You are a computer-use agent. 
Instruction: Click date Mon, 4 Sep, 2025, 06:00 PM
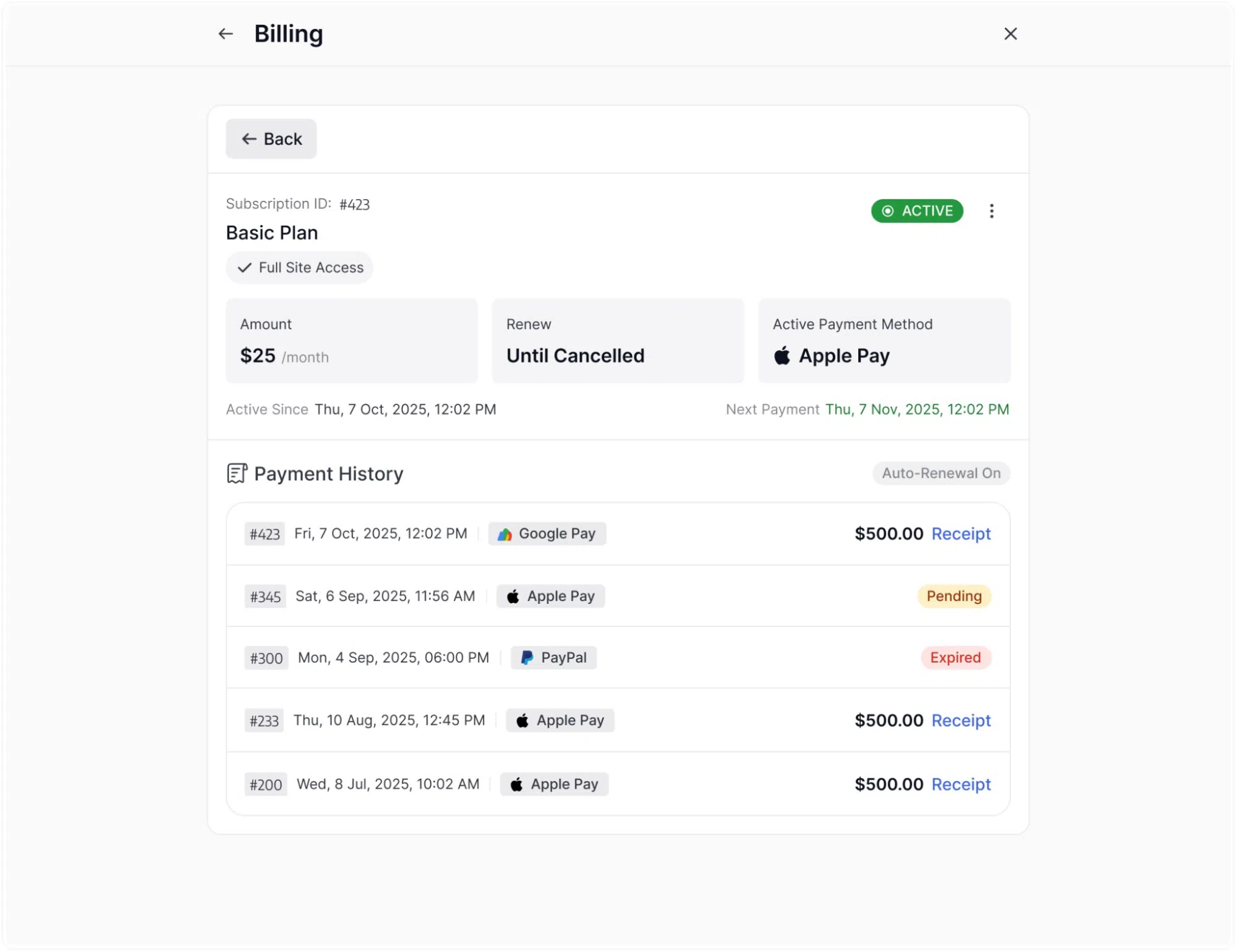click(393, 658)
